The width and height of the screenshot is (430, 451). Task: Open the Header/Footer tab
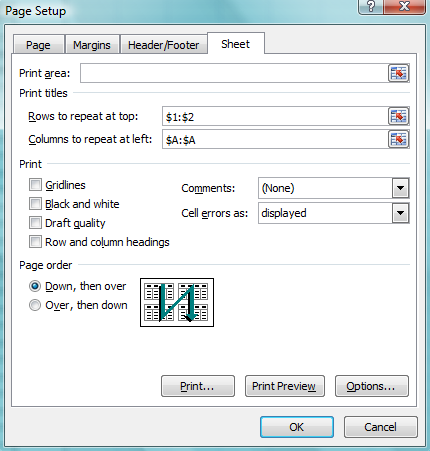point(163,45)
